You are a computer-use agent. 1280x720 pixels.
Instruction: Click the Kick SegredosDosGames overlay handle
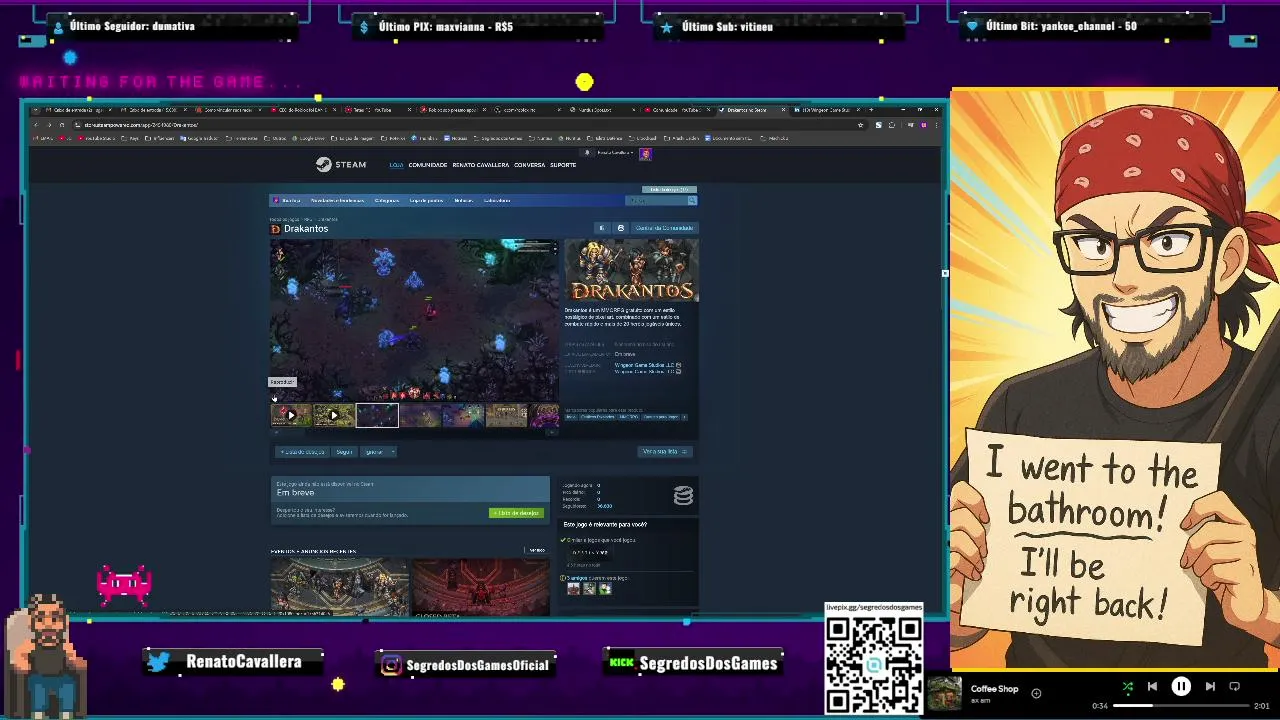coord(694,663)
